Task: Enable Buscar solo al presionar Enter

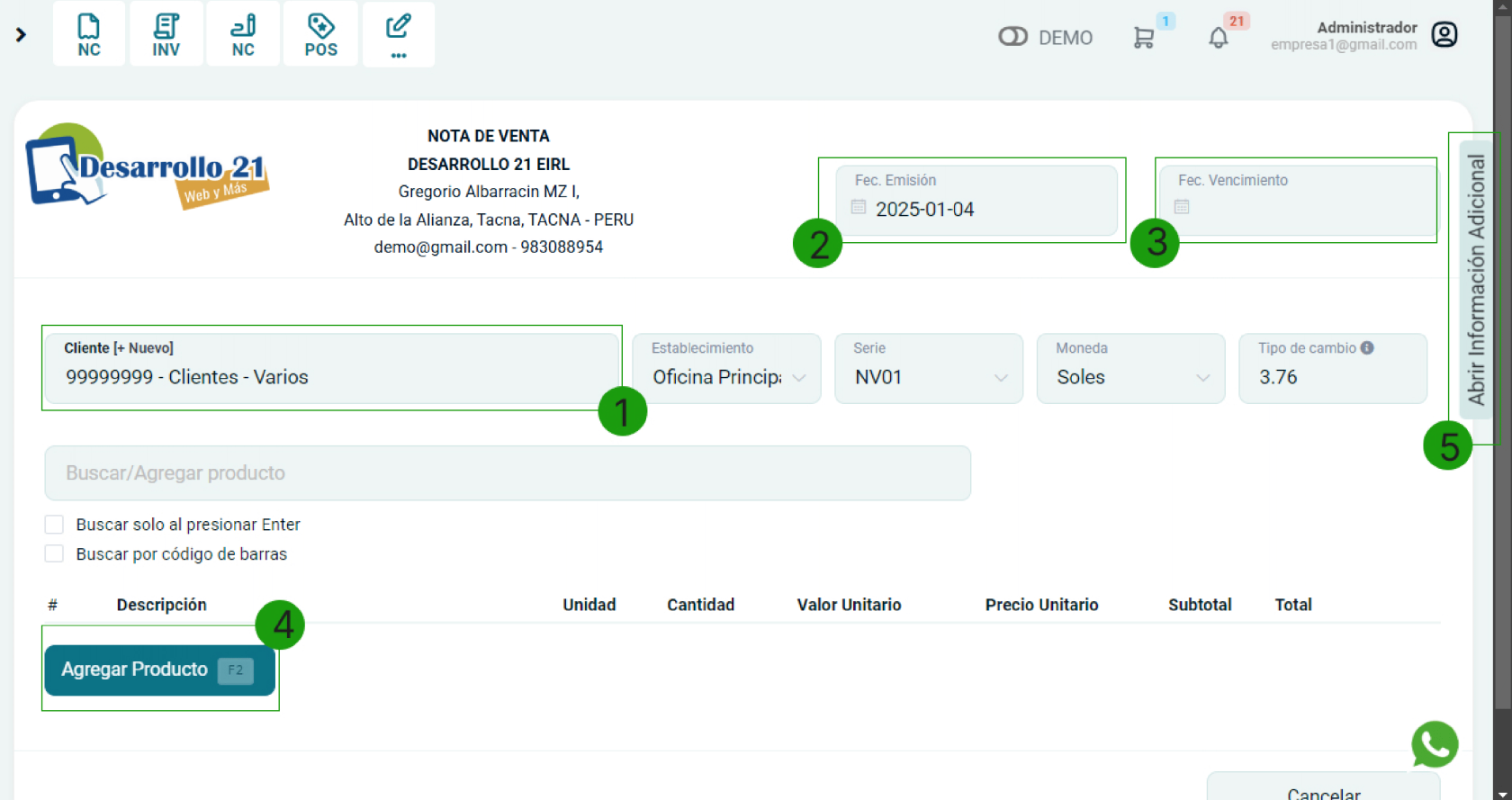Action: click(55, 525)
